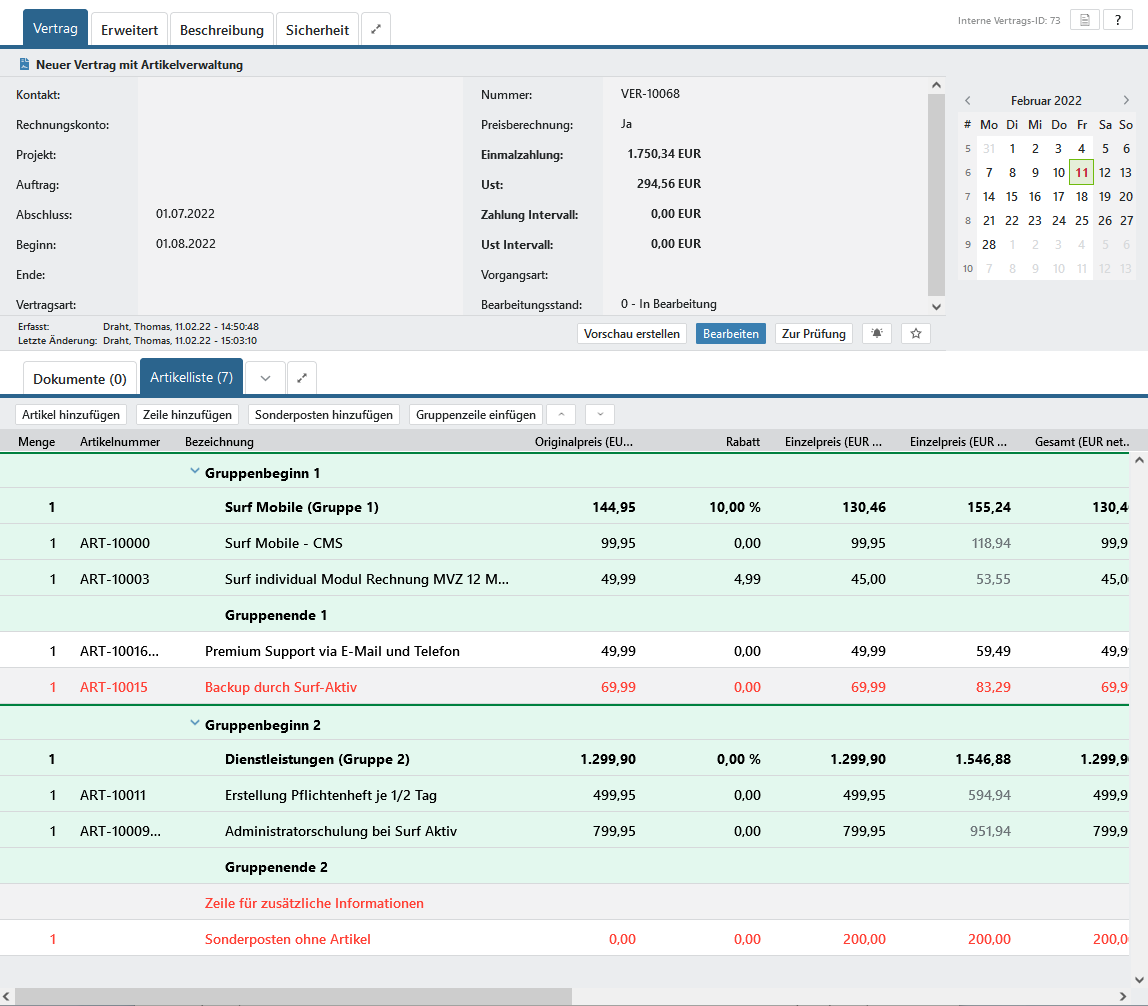Click Sonderposten hinzufügen button
This screenshot has height=1006, width=1148.
click(324, 415)
